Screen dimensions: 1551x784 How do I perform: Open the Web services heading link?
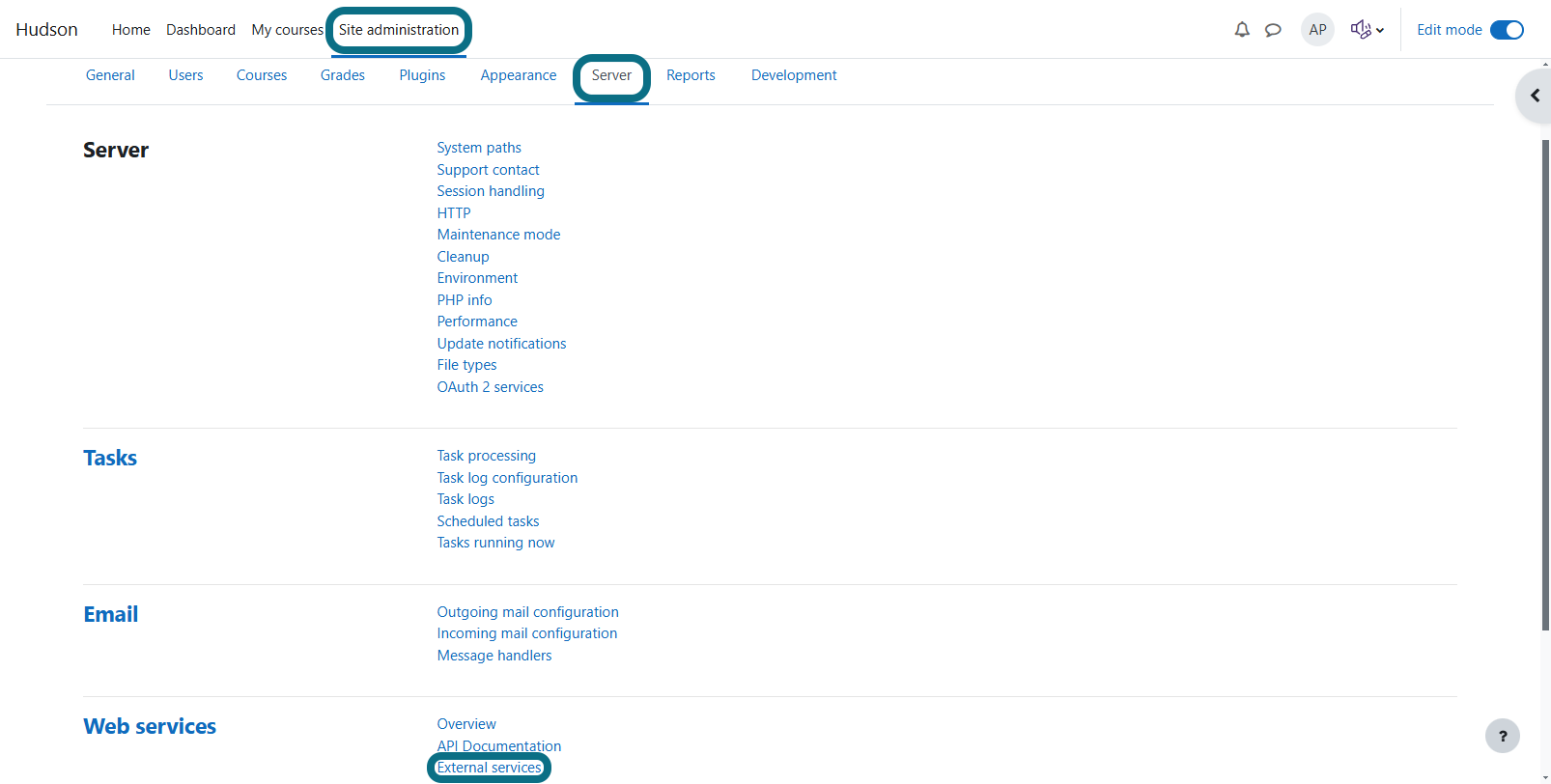[x=150, y=726]
